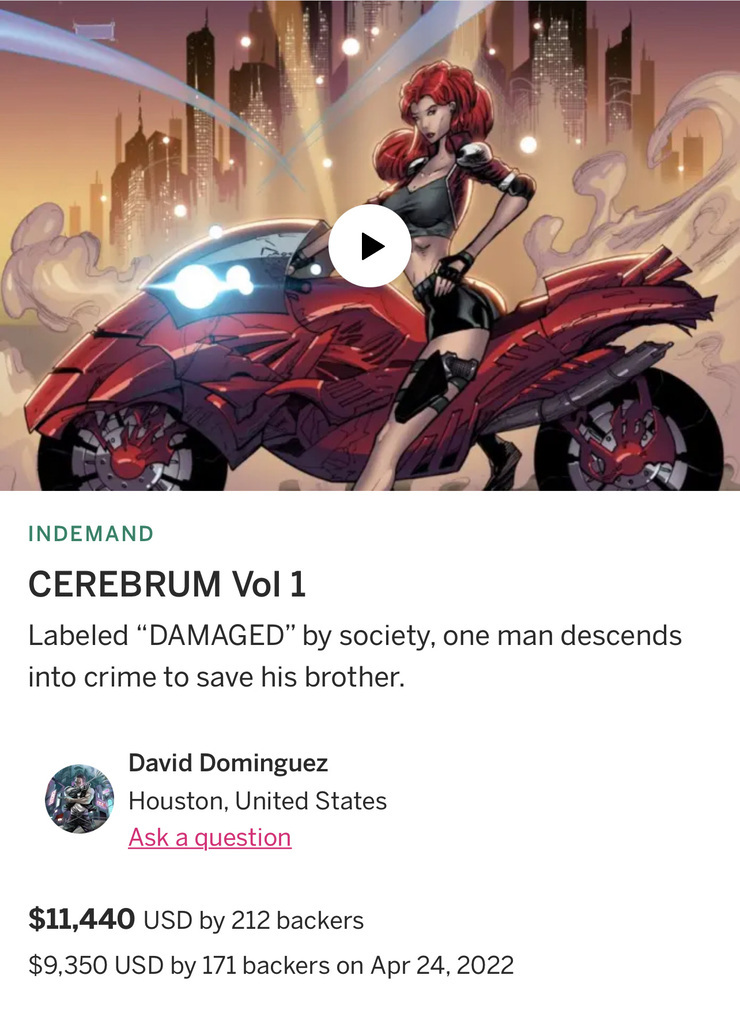Image resolution: width=740 pixels, height=1024 pixels.
Task: Click the $9,350 original funding amount
Action: tap(67, 965)
